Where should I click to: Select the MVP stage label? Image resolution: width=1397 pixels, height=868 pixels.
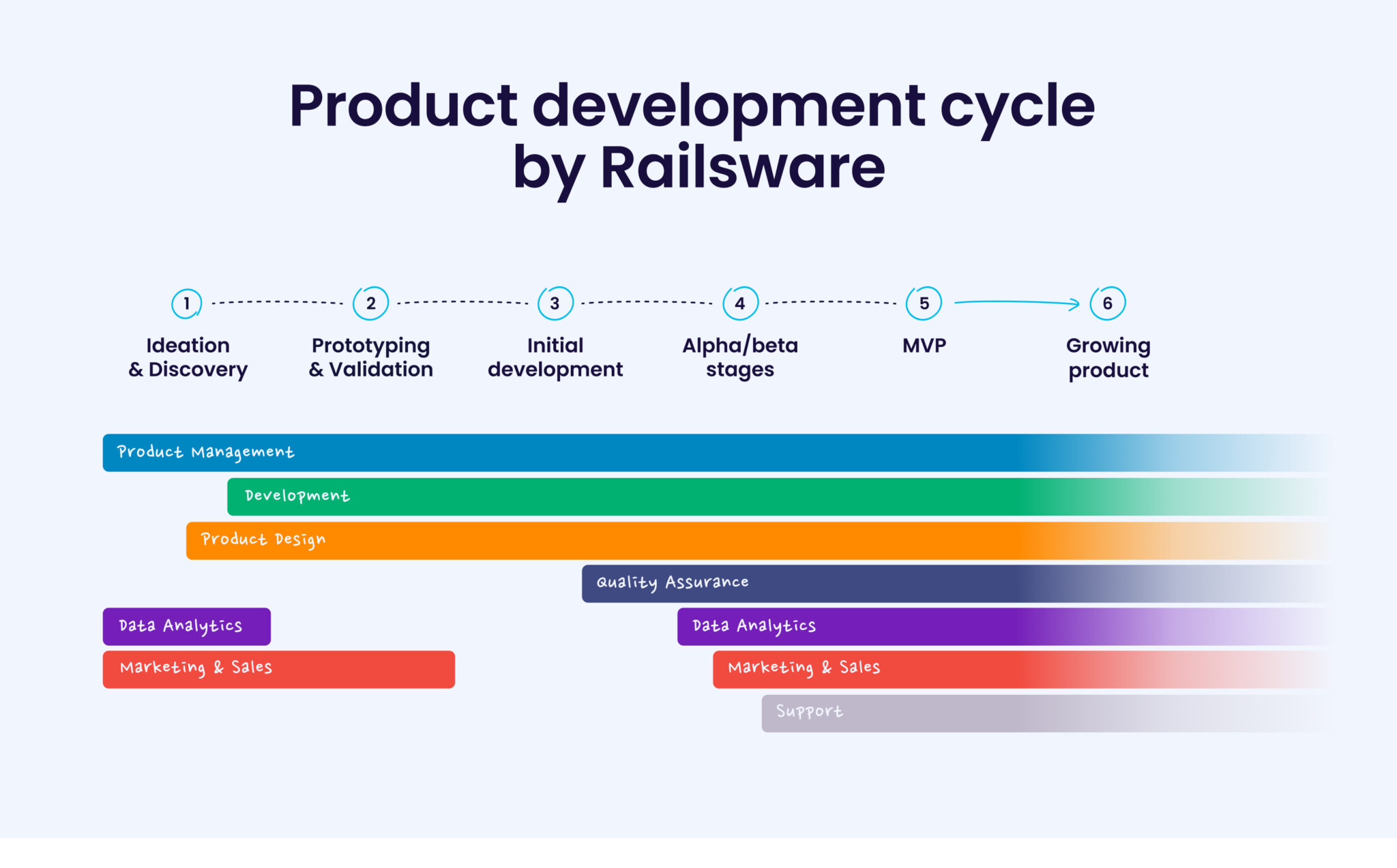[x=924, y=346]
